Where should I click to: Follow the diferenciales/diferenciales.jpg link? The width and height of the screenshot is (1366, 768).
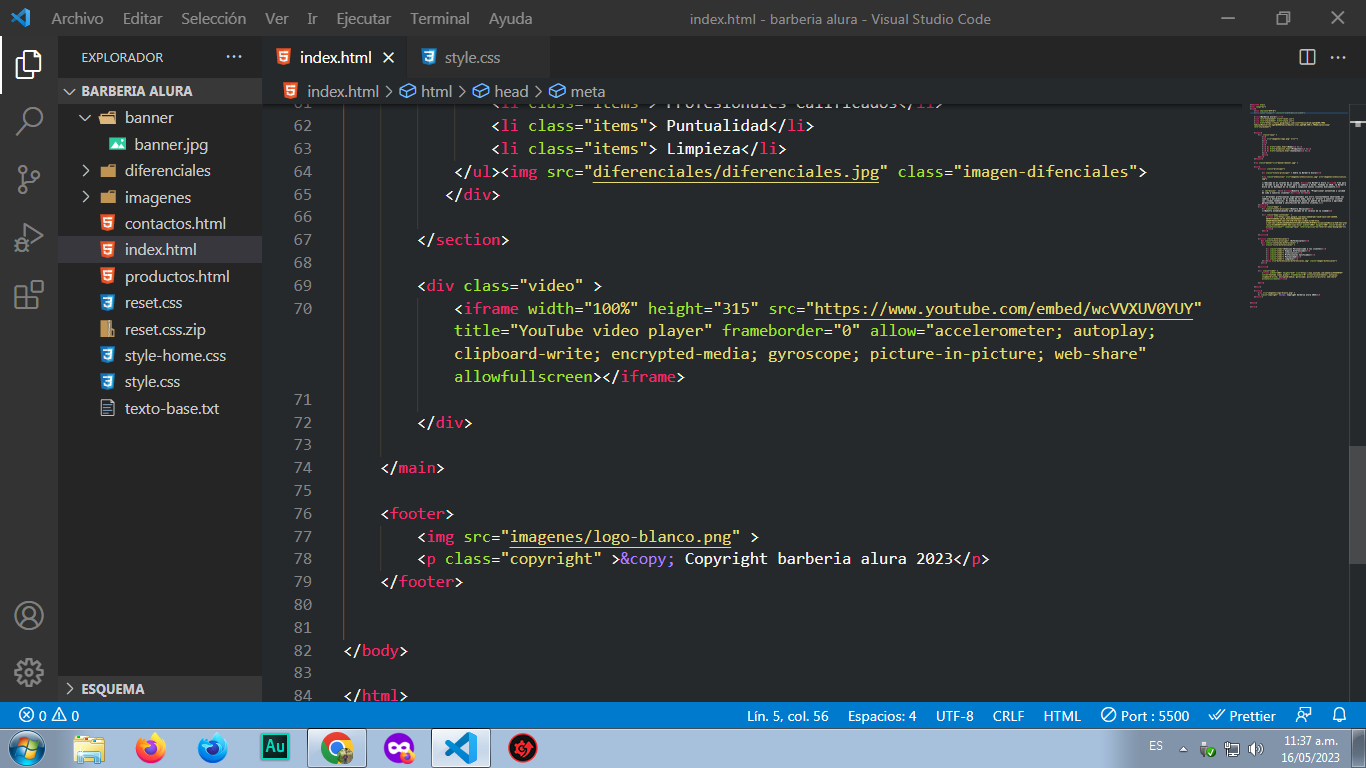pyautogui.click(x=735, y=172)
